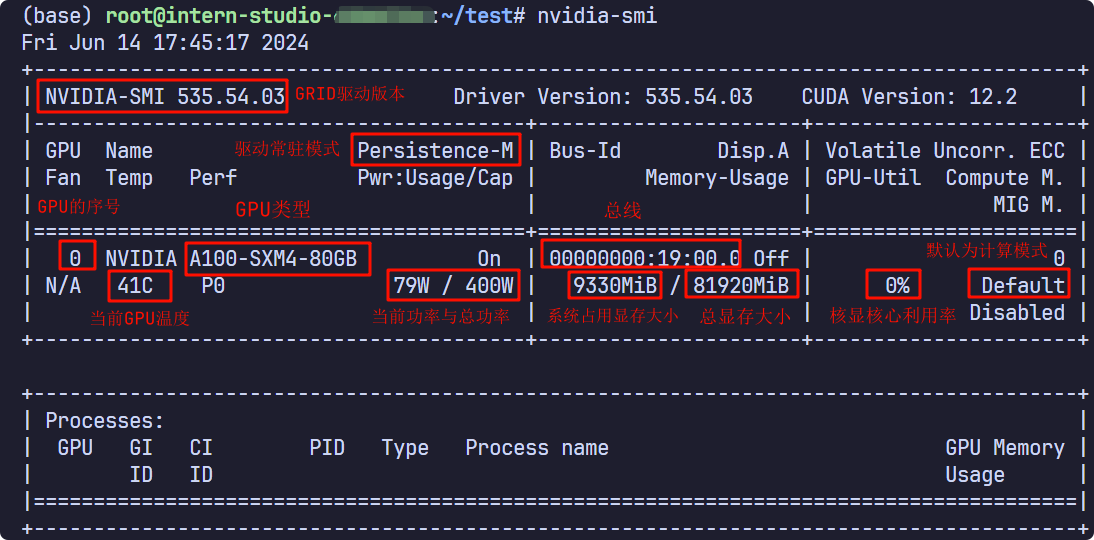Screen dimensions: 1094x540
Task: Click the A100-SXM4-80GB GPU name
Action: [278, 260]
